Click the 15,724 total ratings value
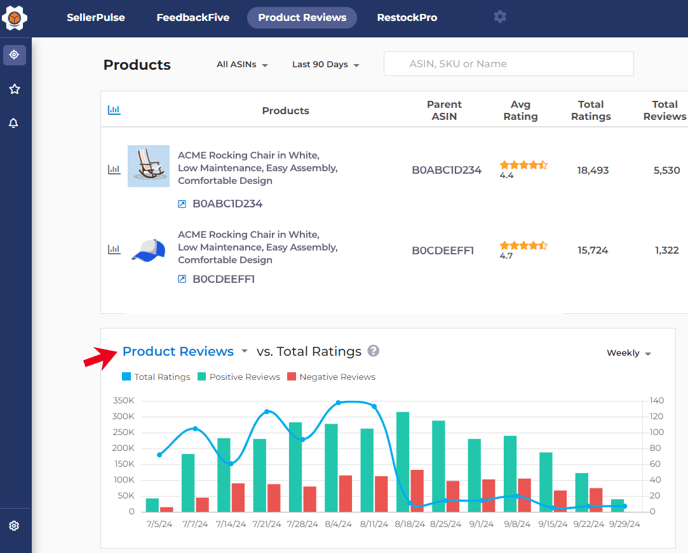688x553 pixels. point(593,250)
